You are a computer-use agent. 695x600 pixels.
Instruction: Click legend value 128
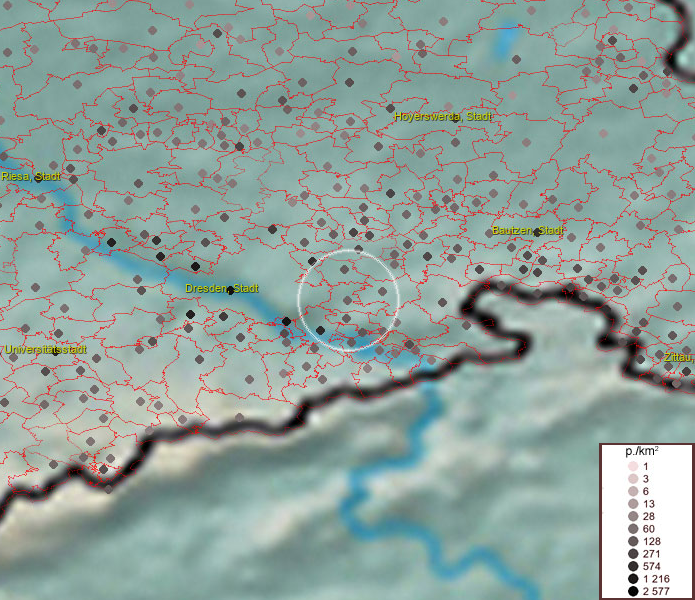point(652,541)
